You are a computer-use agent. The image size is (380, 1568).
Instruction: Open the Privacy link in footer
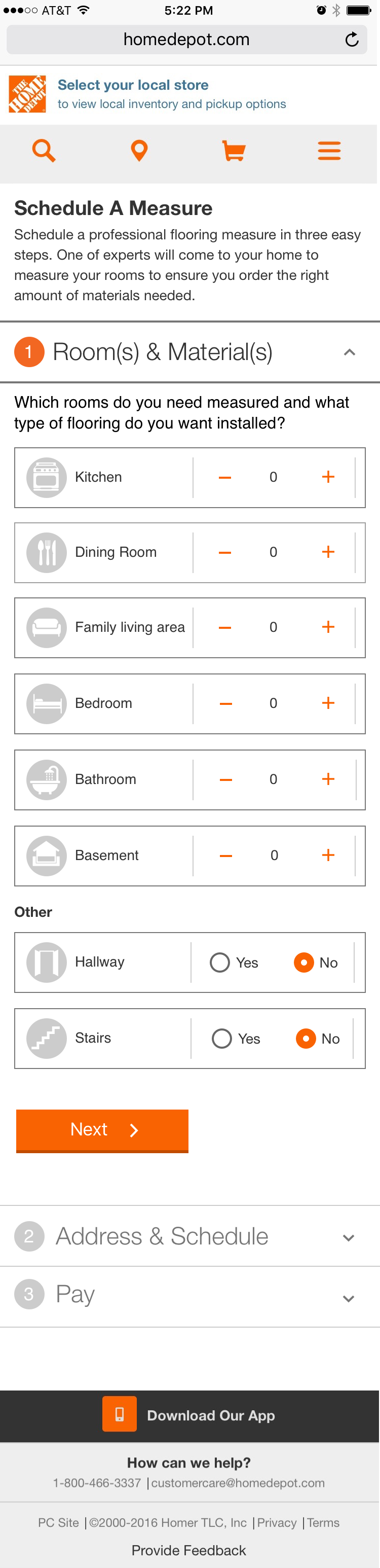(x=277, y=1522)
